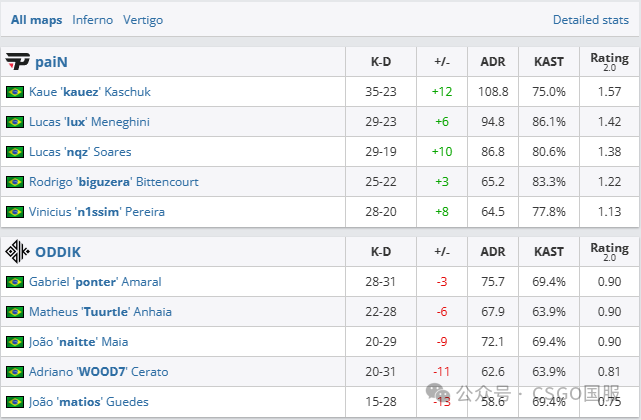Open Lucas 'nqz' Soares player profile
Viewport: 641px width, 420px height.
(80, 152)
